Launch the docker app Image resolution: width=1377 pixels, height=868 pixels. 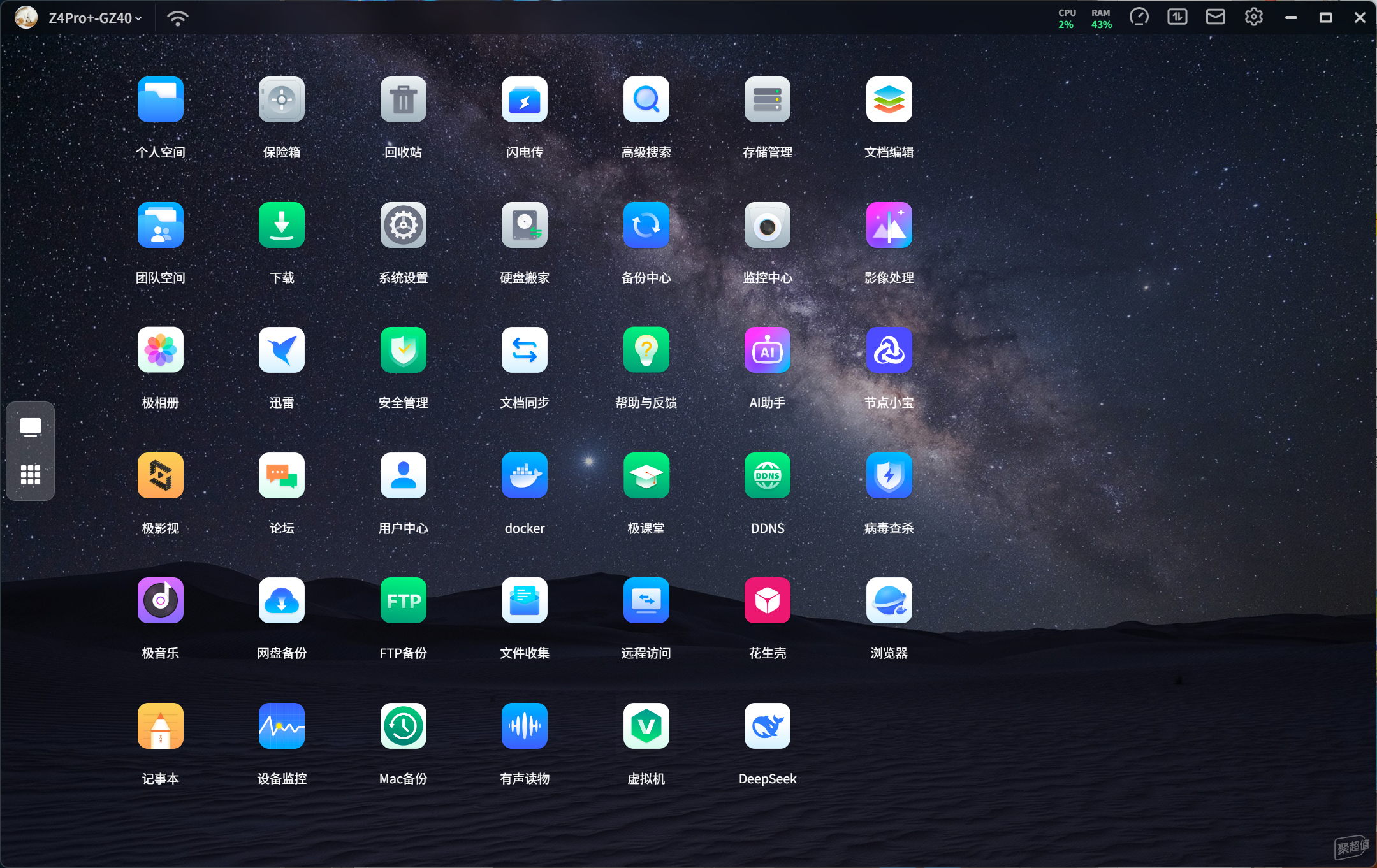click(525, 476)
